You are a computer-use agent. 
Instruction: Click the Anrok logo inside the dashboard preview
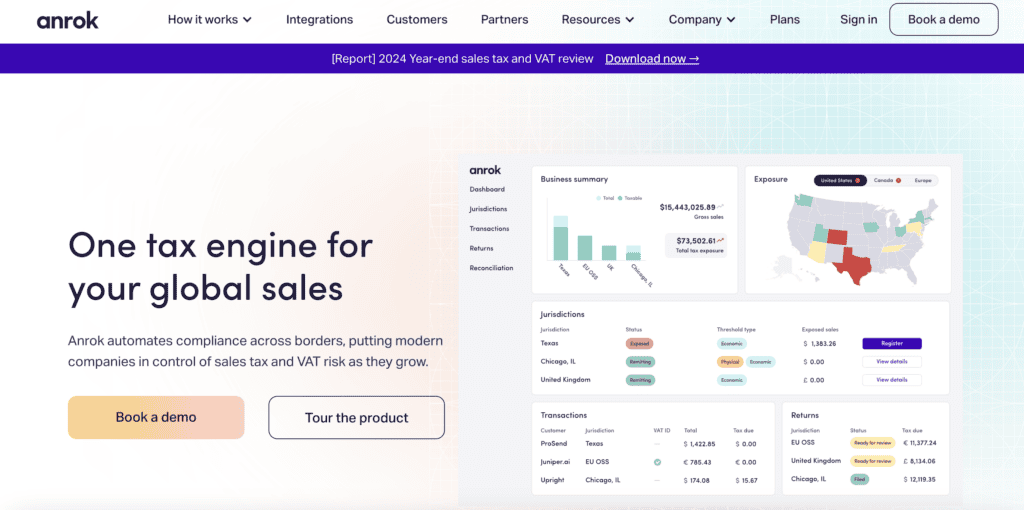(x=485, y=170)
